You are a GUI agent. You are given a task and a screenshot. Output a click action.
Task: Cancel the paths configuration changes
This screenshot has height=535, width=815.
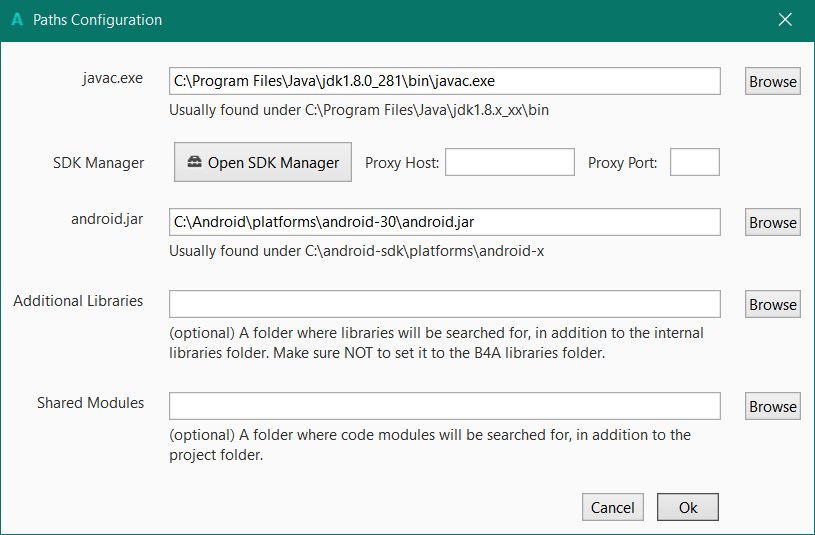point(612,507)
